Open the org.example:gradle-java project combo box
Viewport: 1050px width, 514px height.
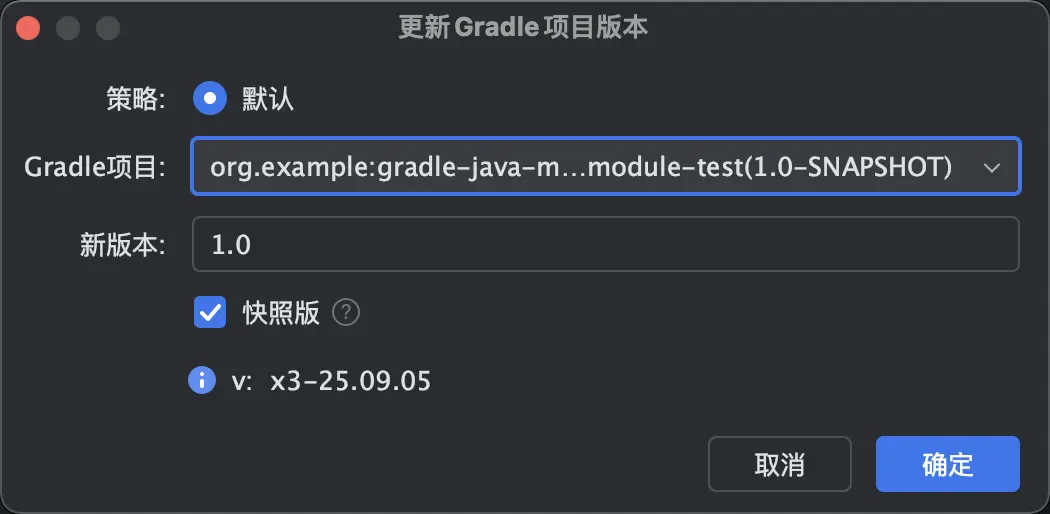(606, 167)
